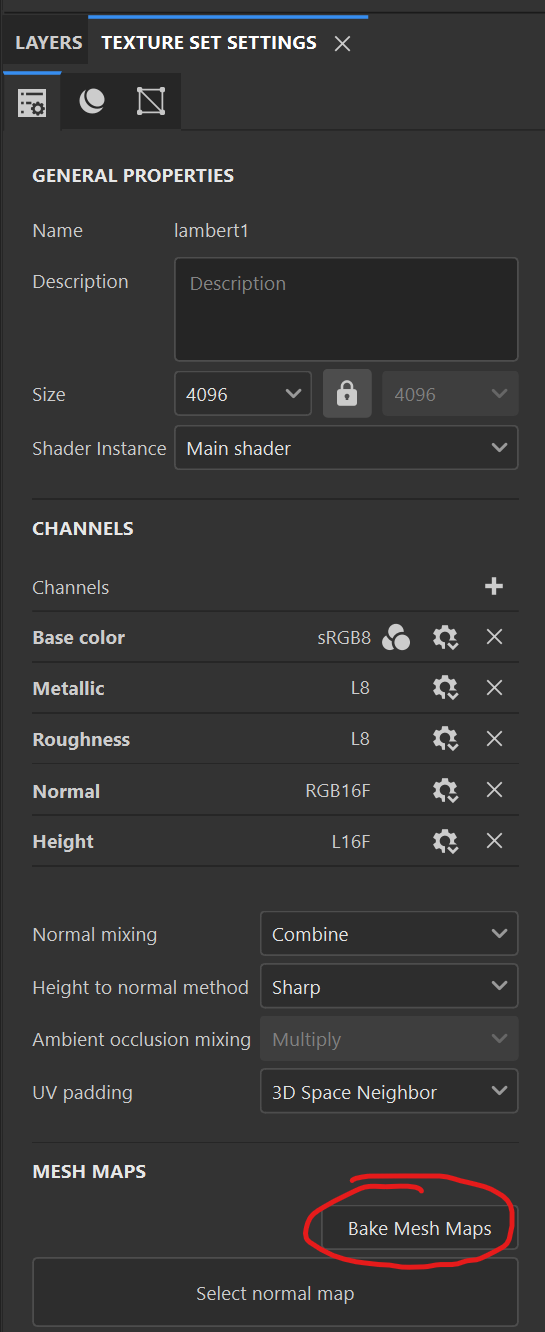Click the CHANNELS section heading
This screenshot has height=1332, width=545.
[83, 528]
